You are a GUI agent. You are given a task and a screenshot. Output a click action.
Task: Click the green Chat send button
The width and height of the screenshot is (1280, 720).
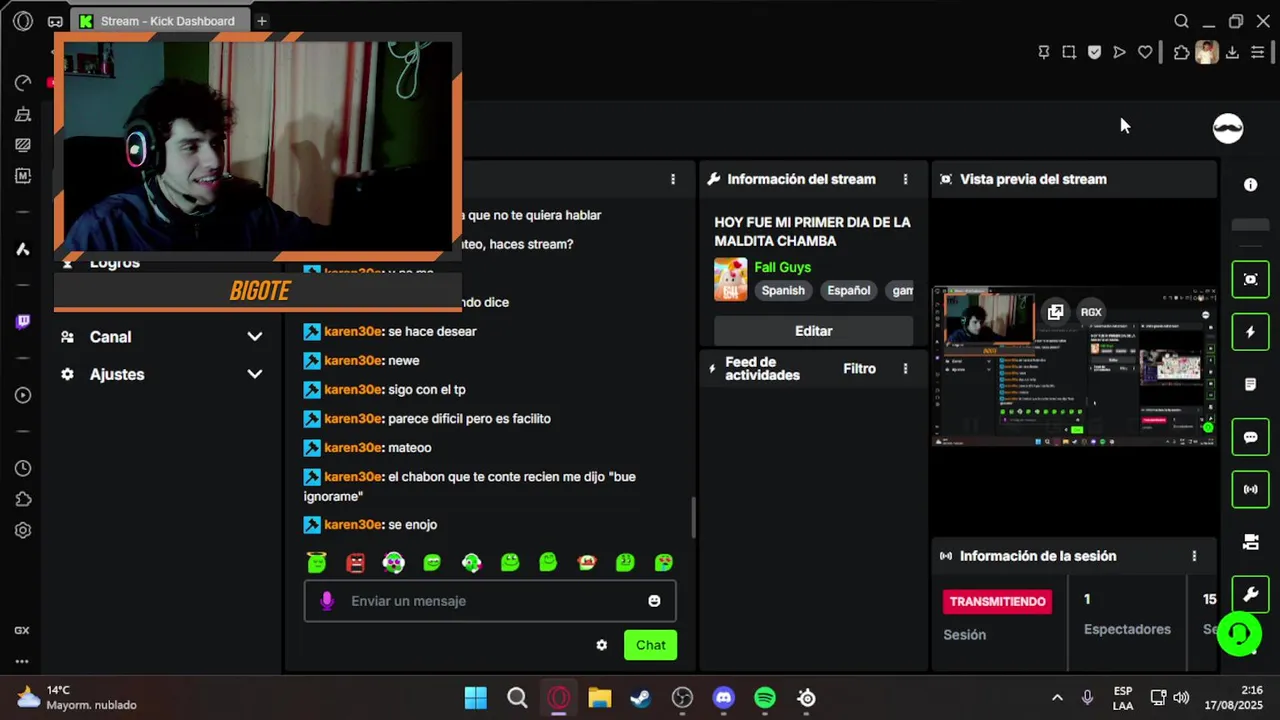tap(650, 645)
